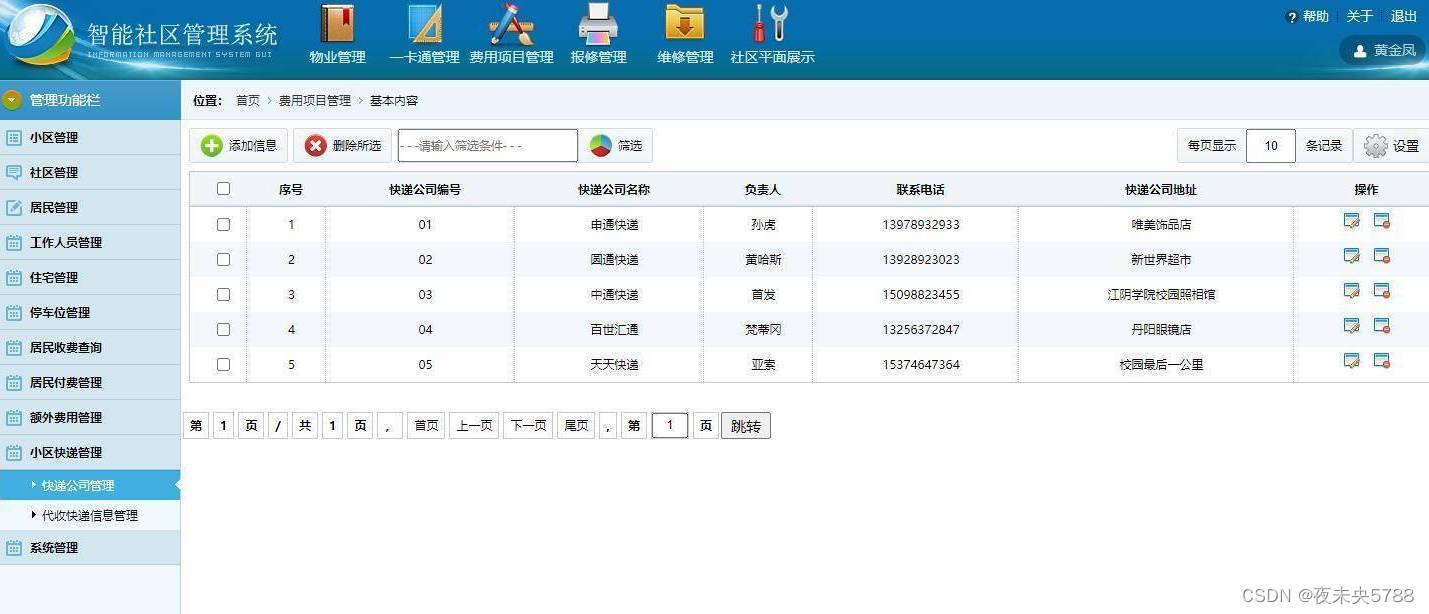Viewport: 1429px width, 614px height.
Task: Go to 首页 in breadcrumb
Action: pos(248,101)
